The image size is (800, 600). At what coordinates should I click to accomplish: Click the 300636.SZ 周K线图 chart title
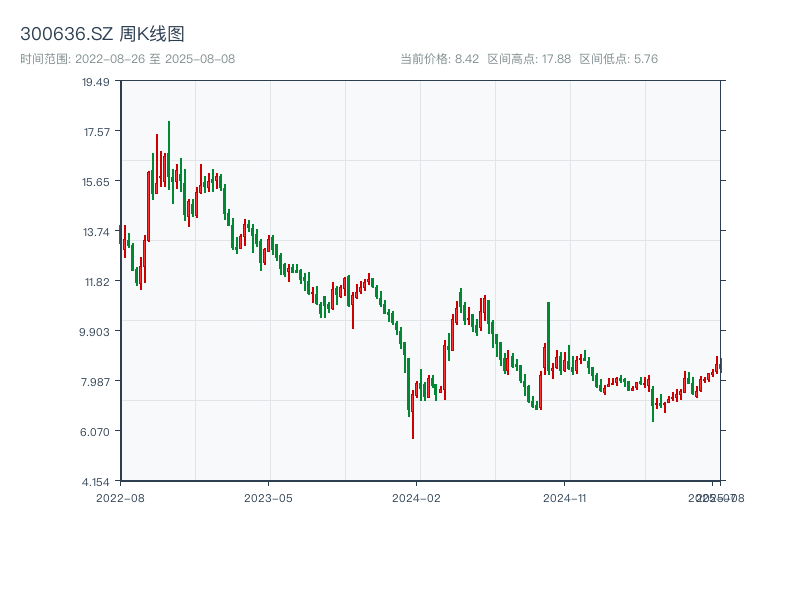coord(102,34)
